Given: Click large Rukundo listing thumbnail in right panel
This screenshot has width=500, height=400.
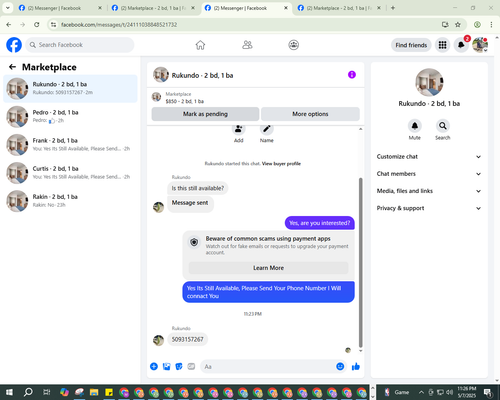Looking at the screenshot, I should tap(429, 82).
